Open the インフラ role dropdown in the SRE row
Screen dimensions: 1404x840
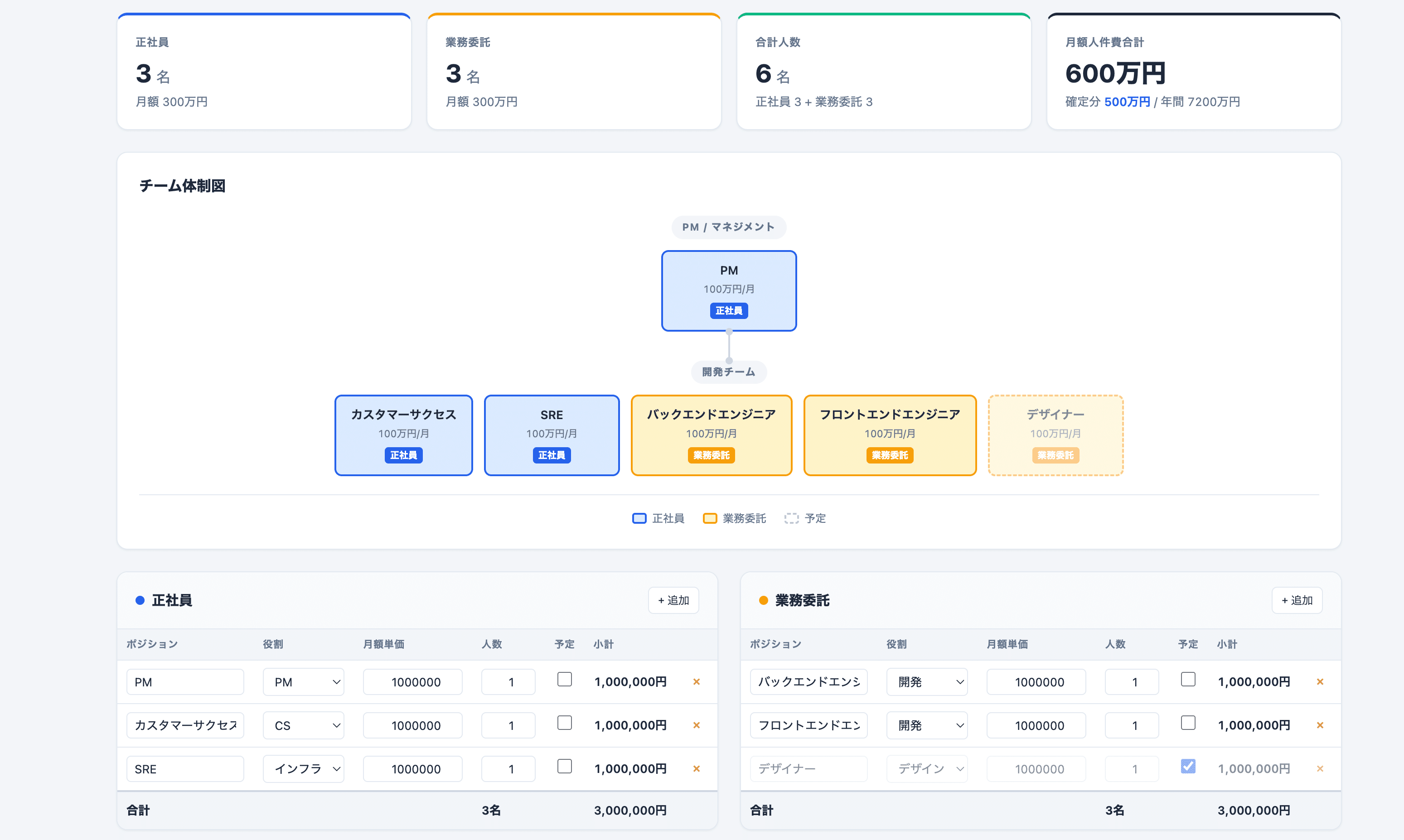pyautogui.click(x=304, y=769)
